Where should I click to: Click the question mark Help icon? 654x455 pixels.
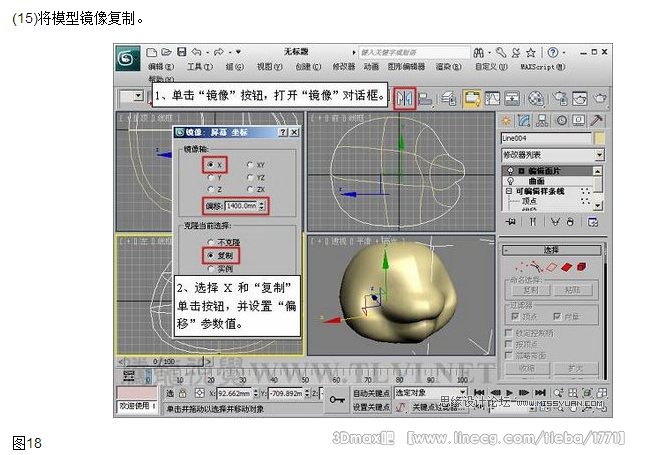(x=553, y=53)
